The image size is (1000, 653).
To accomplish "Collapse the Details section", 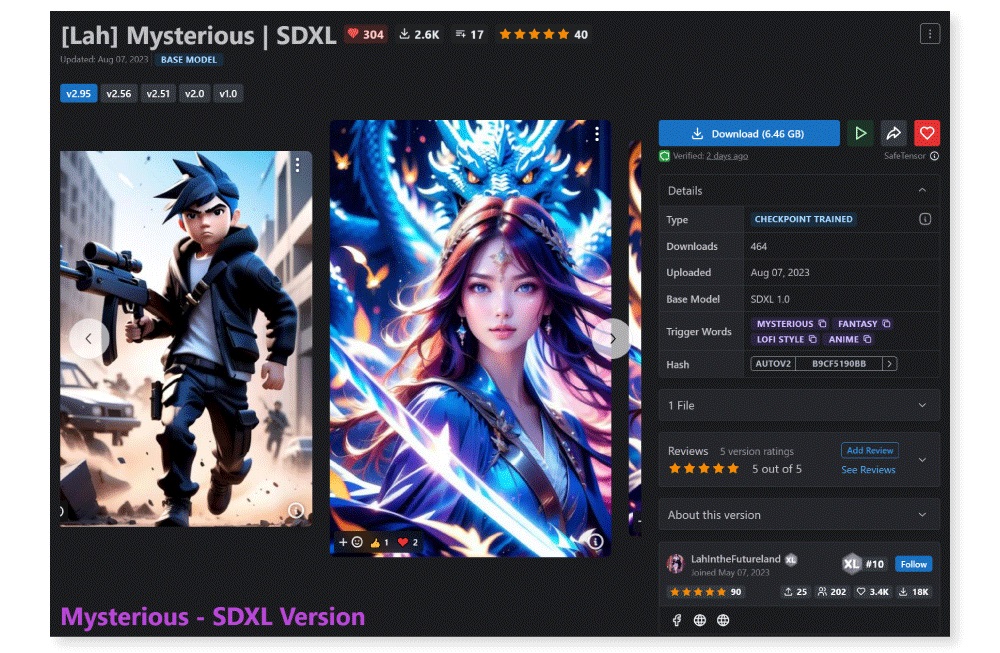I will [922, 191].
